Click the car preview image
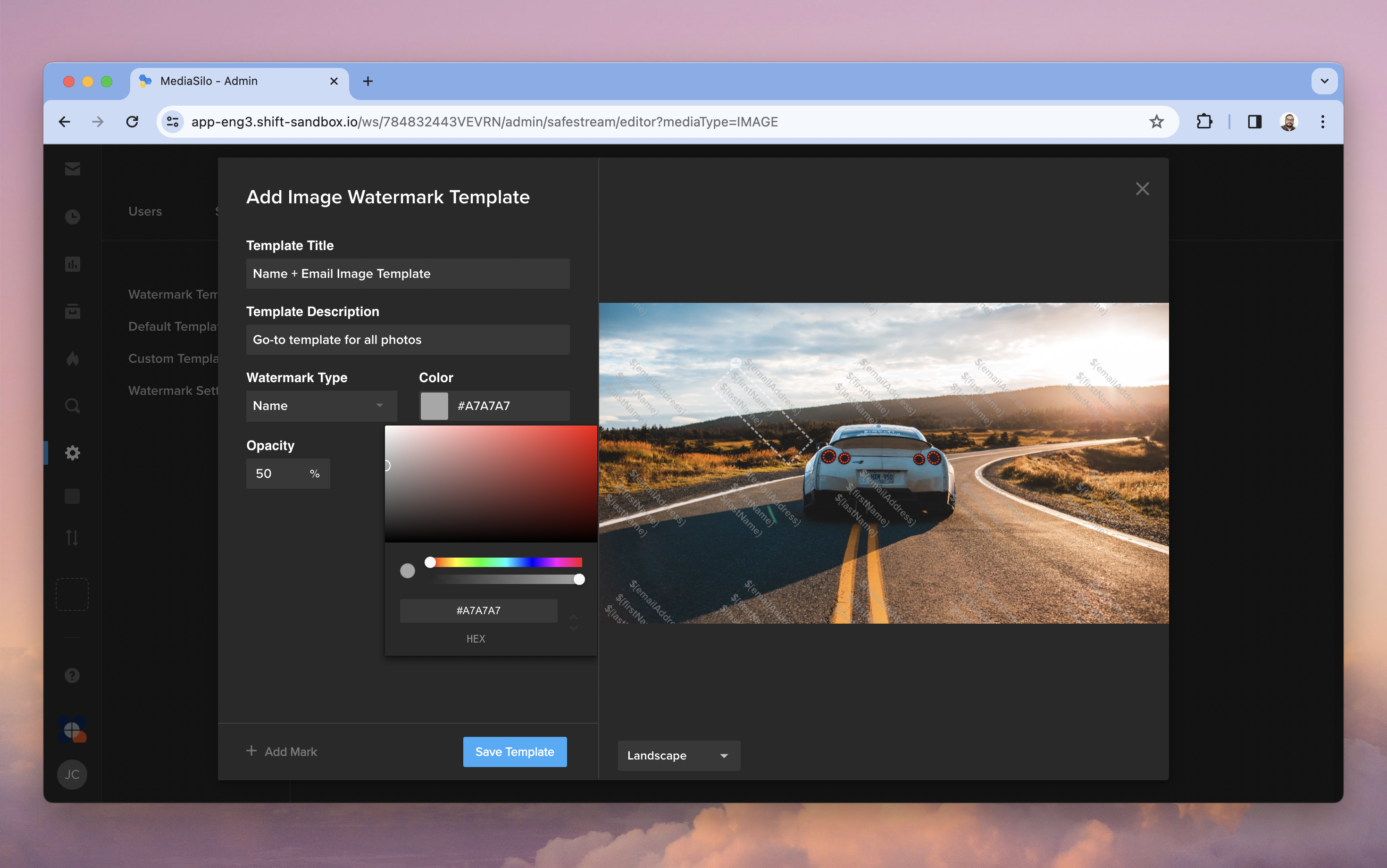Image resolution: width=1387 pixels, height=868 pixels. tap(884, 463)
